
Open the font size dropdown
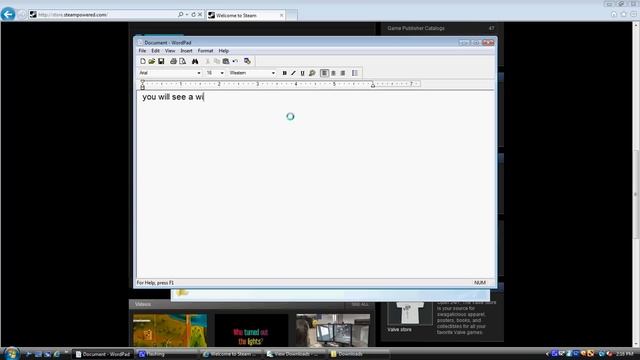[x=222, y=73]
